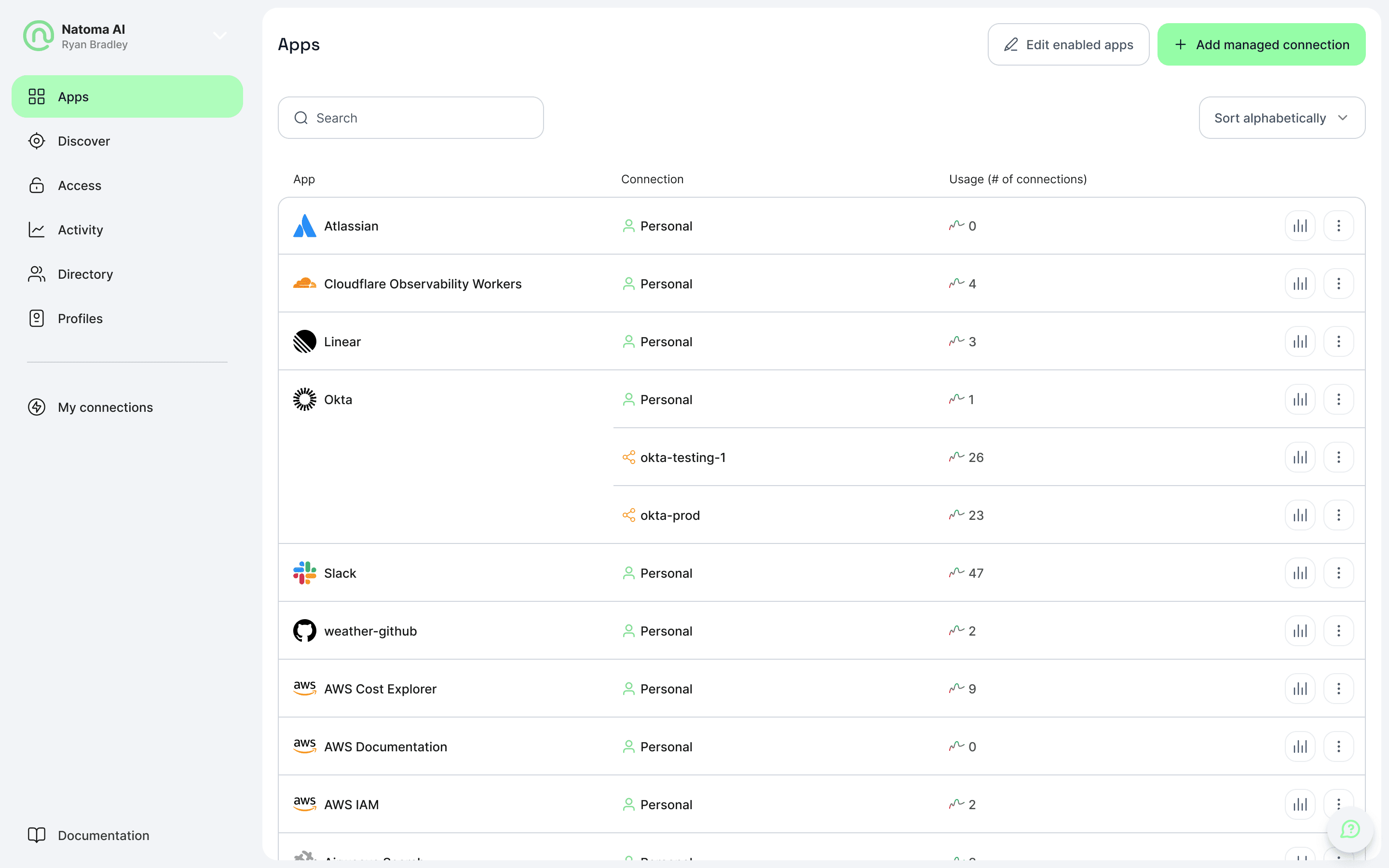Click Add managed connection button
Screen dimensions: 1389x868
tap(1261, 45)
